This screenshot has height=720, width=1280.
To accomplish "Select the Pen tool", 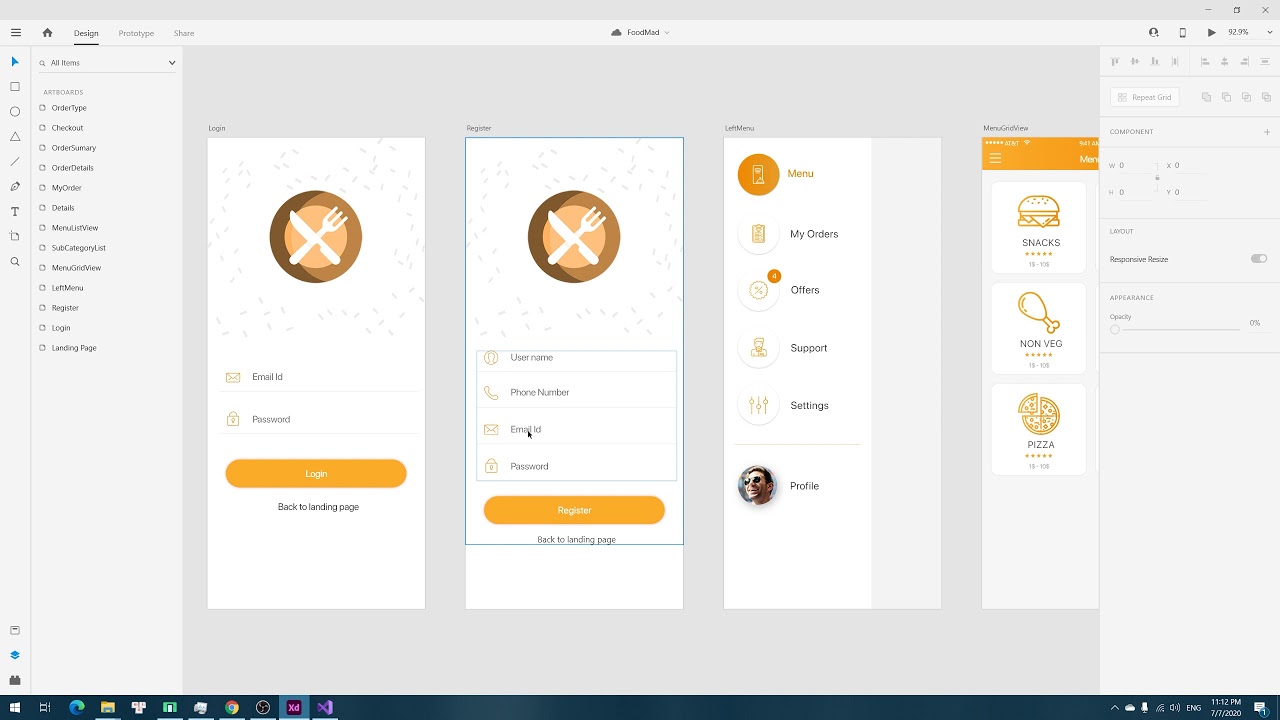I will pos(15,187).
